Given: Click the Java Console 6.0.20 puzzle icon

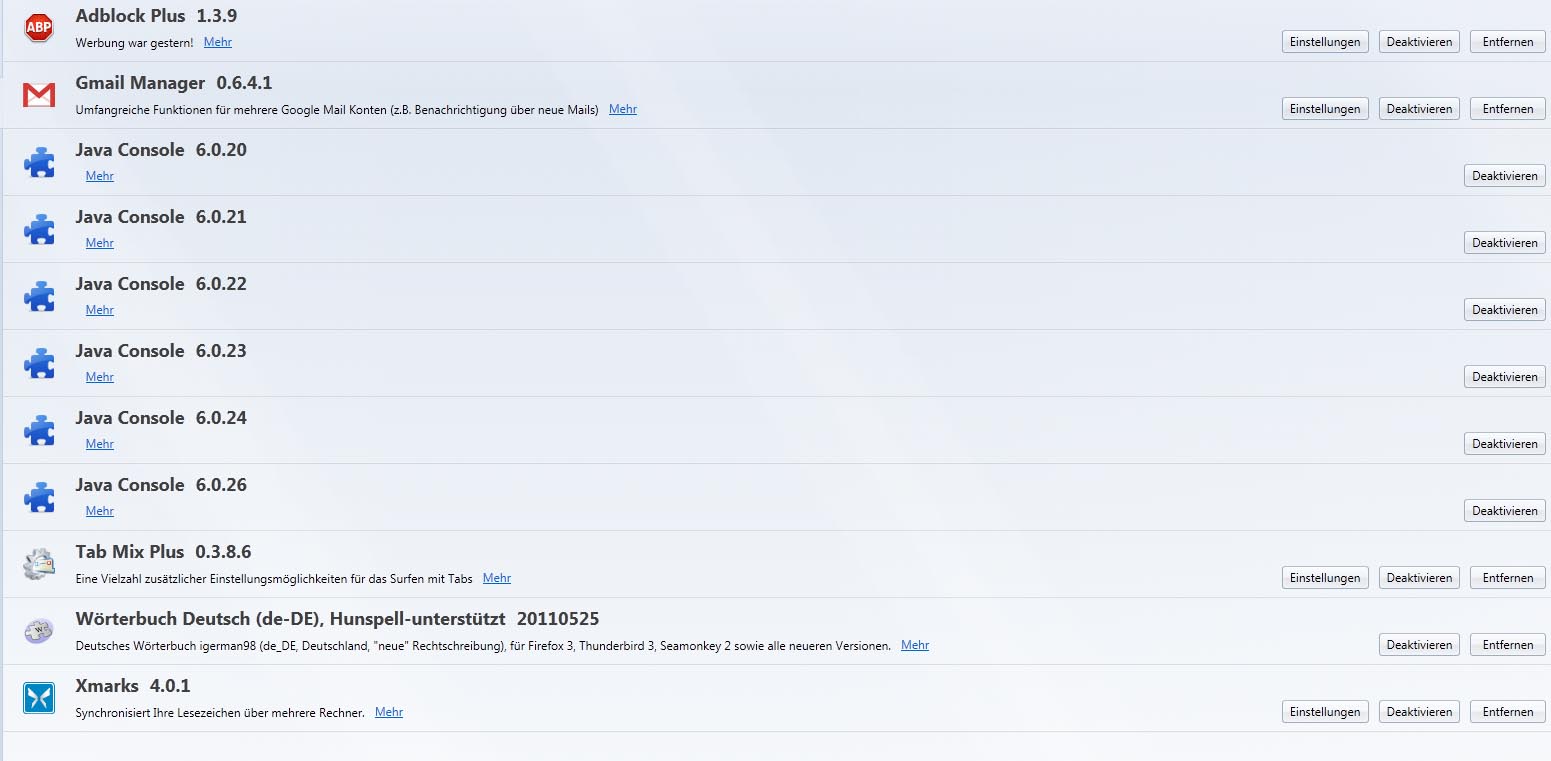Looking at the screenshot, I should pos(39,162).
